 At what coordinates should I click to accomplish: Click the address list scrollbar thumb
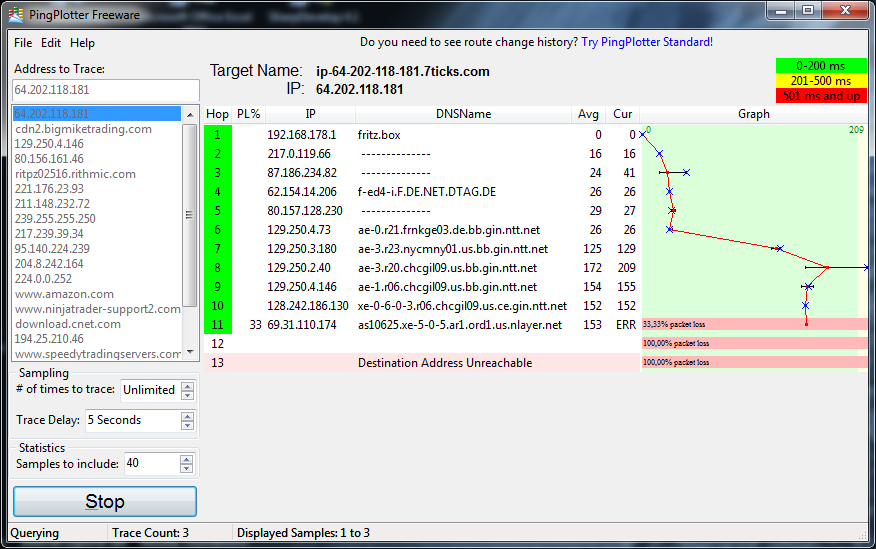[190, 215]
